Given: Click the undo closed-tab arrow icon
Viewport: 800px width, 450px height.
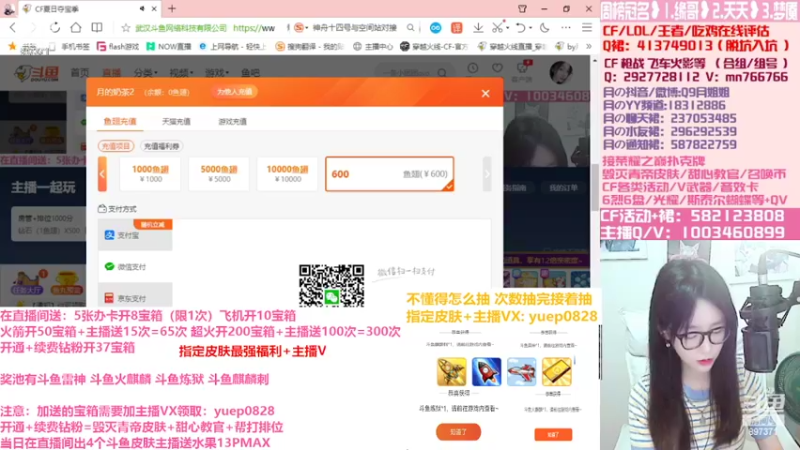Looking at the screenshot, I should pos(520,28).
